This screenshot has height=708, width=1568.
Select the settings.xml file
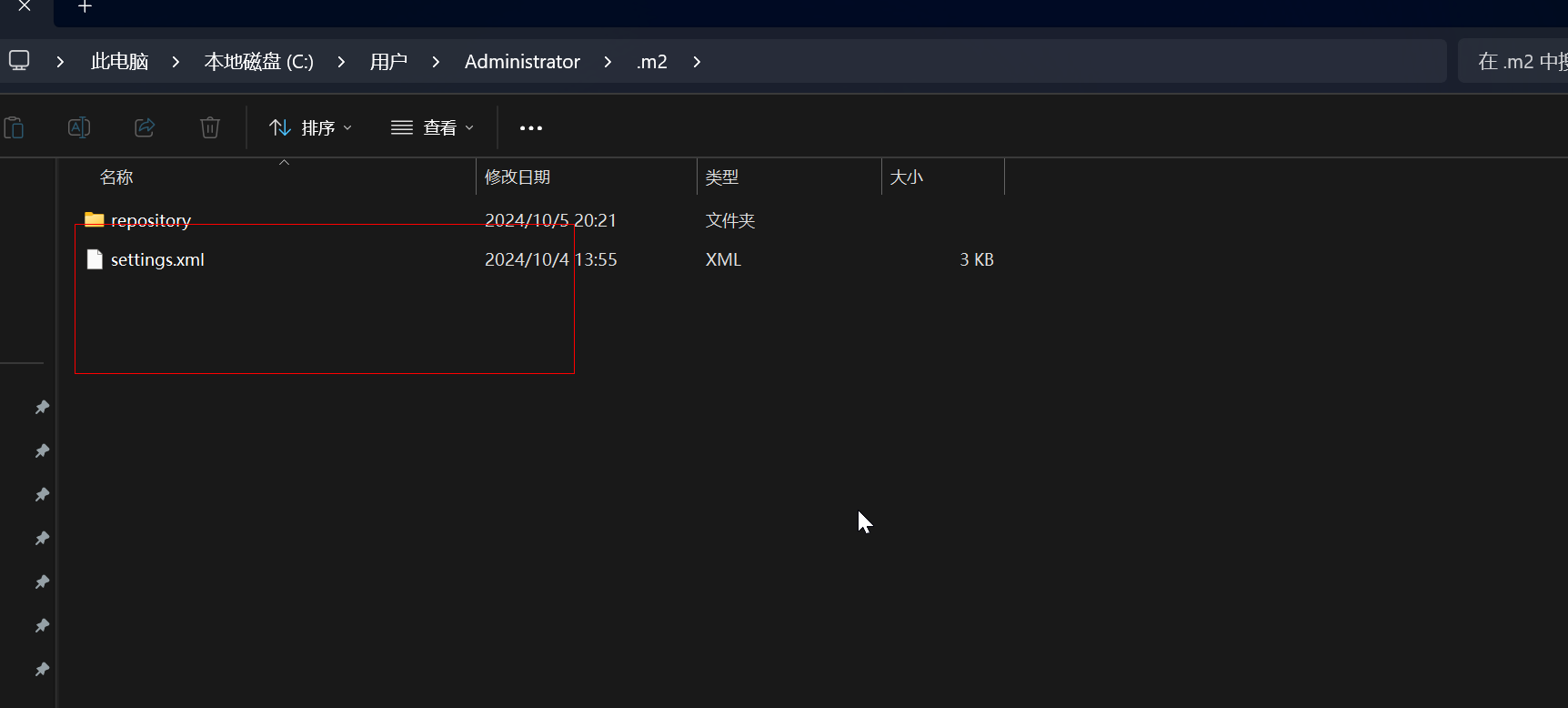[x=157, y=259]
